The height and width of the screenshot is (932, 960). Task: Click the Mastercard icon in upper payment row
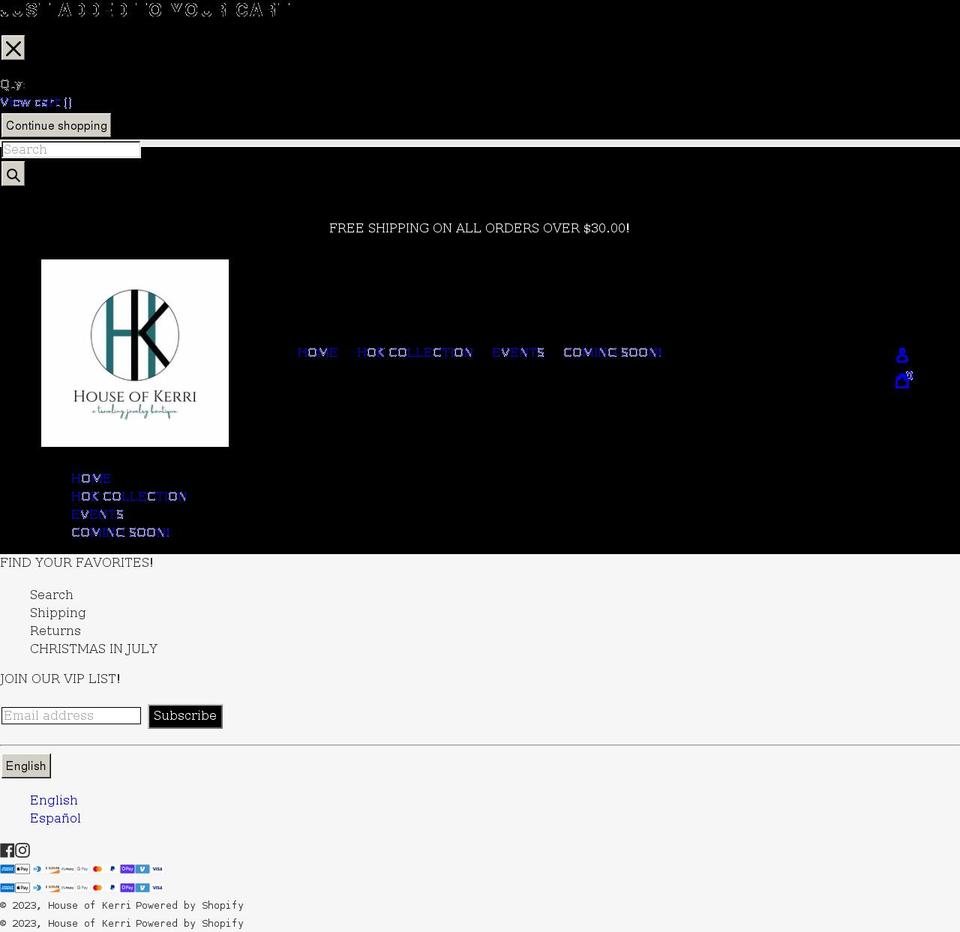(97, 869)
